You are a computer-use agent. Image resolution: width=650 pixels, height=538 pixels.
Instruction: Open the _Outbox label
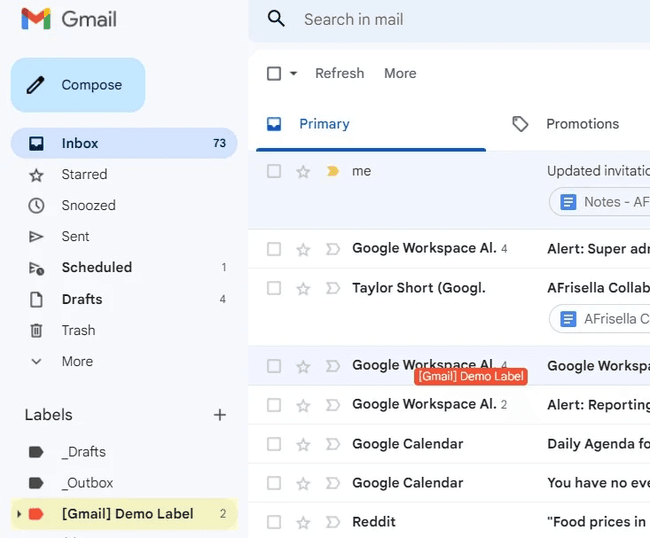click(124, 483)
